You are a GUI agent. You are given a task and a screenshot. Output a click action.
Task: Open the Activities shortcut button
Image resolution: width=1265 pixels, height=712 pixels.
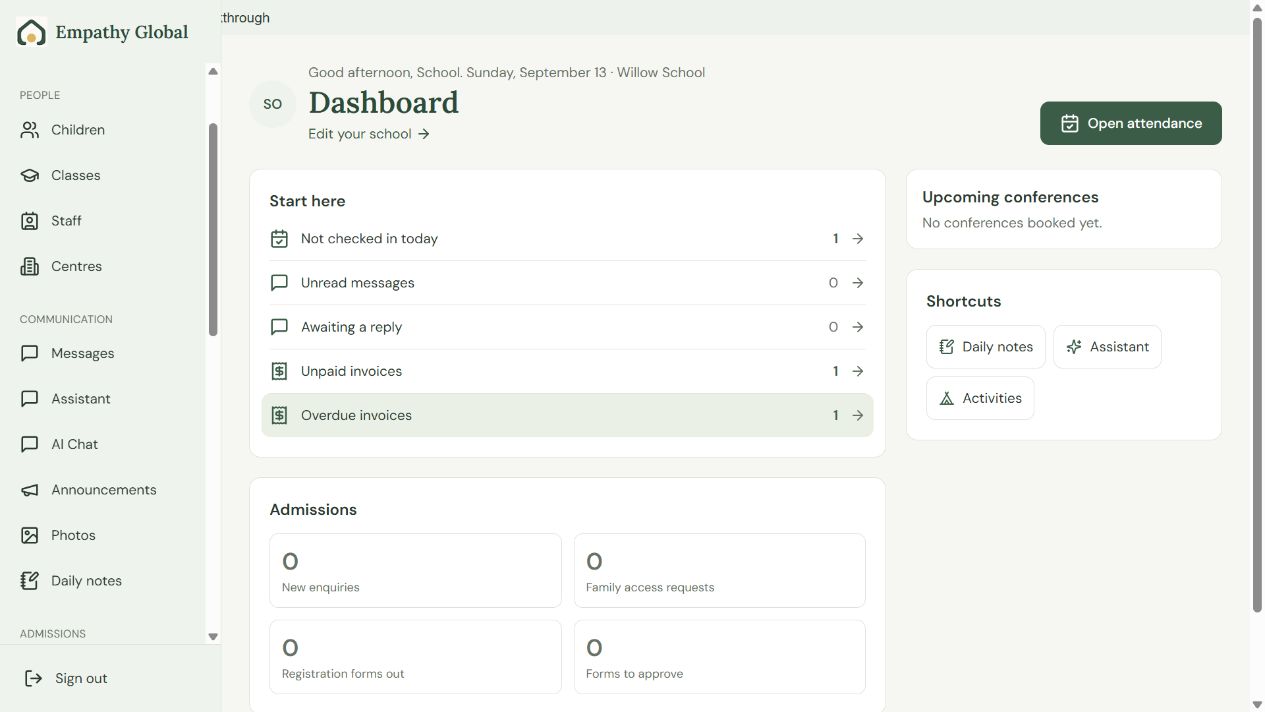pyautogui.click(x=980, y=398)
